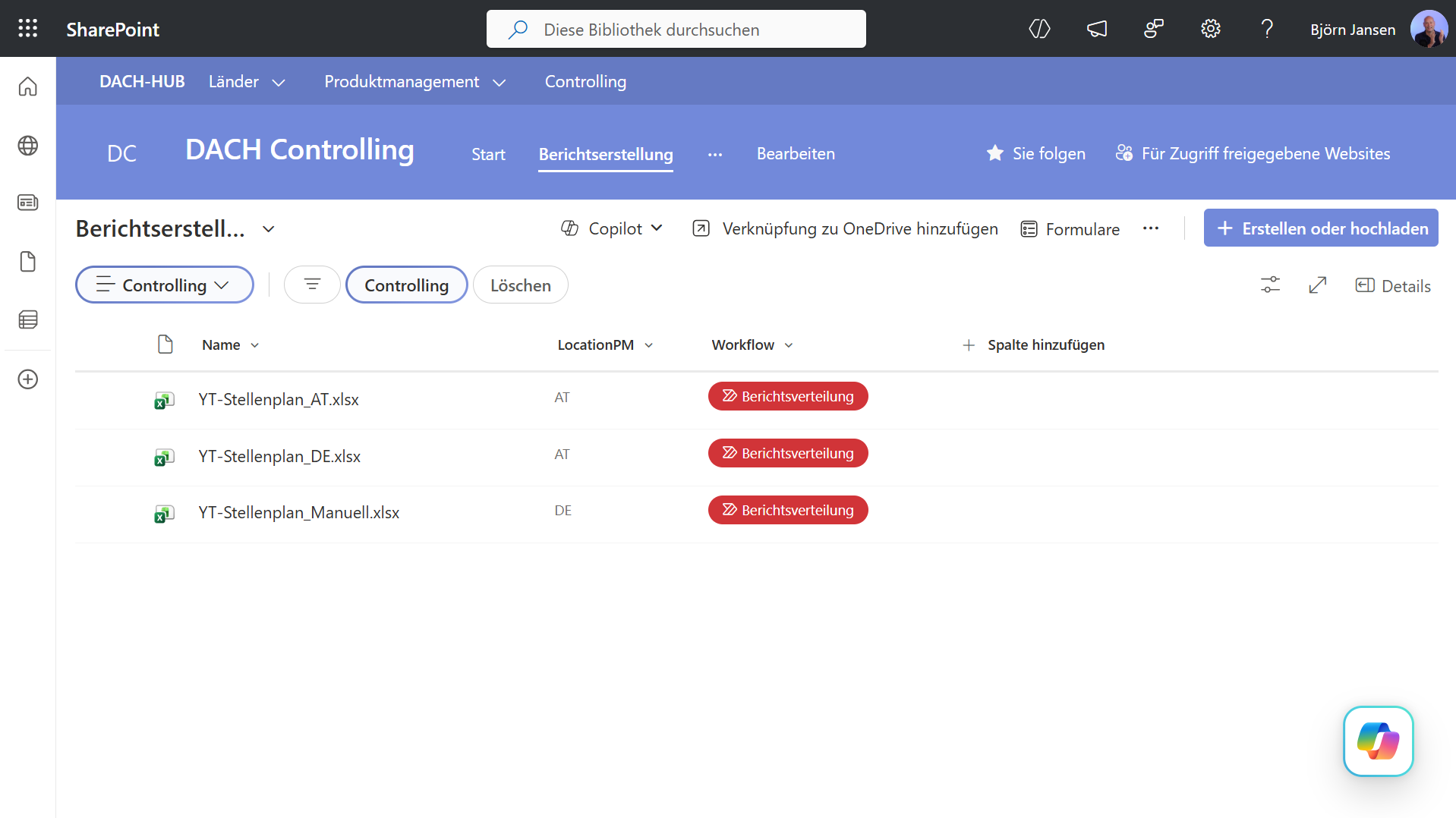Viewport: 1456px width, 818px height.
Task: Click Bearbeiten in site navigation
Action: point(796,153)
